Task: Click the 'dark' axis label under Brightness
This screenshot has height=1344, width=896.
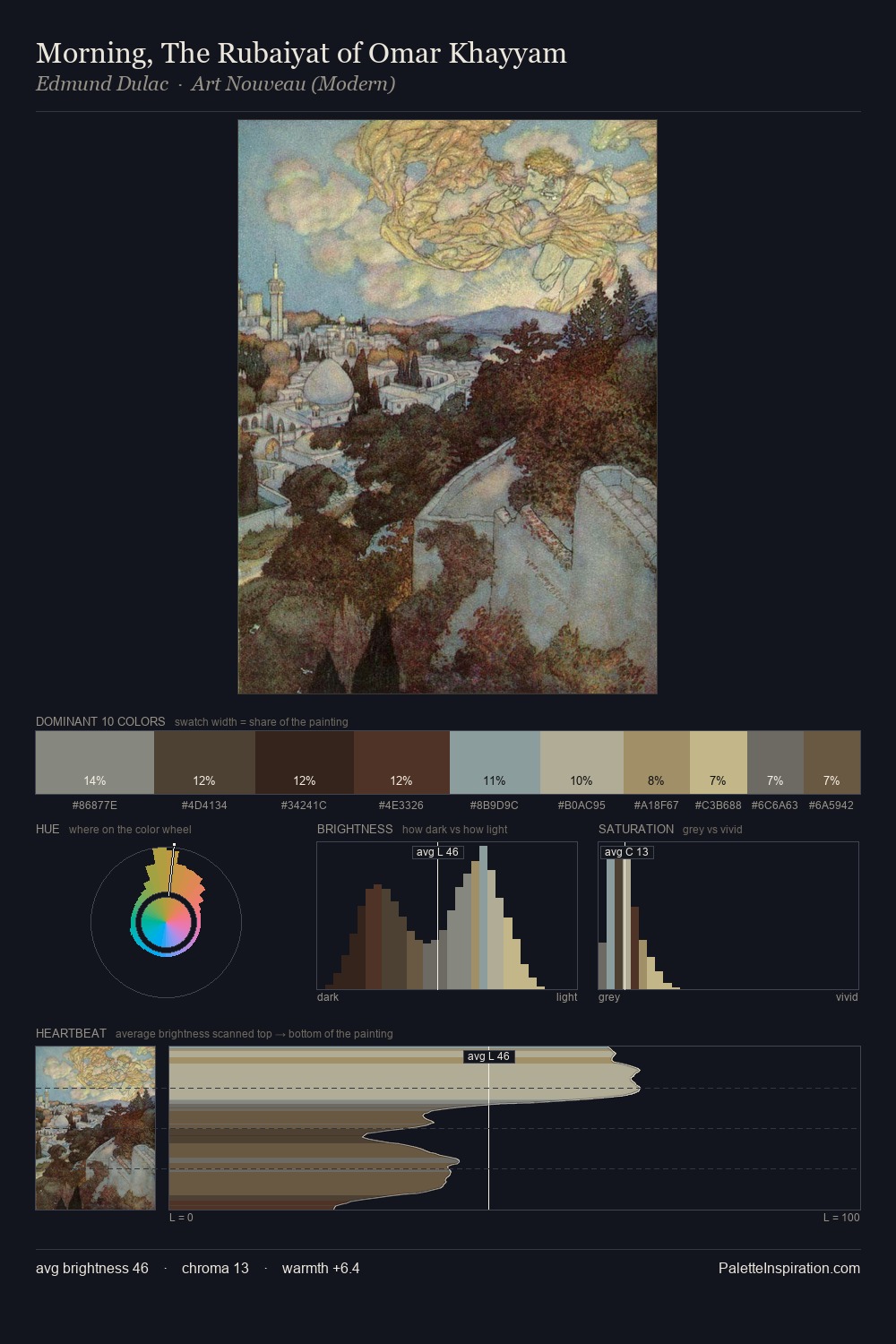Action: (x=328, y=997)
